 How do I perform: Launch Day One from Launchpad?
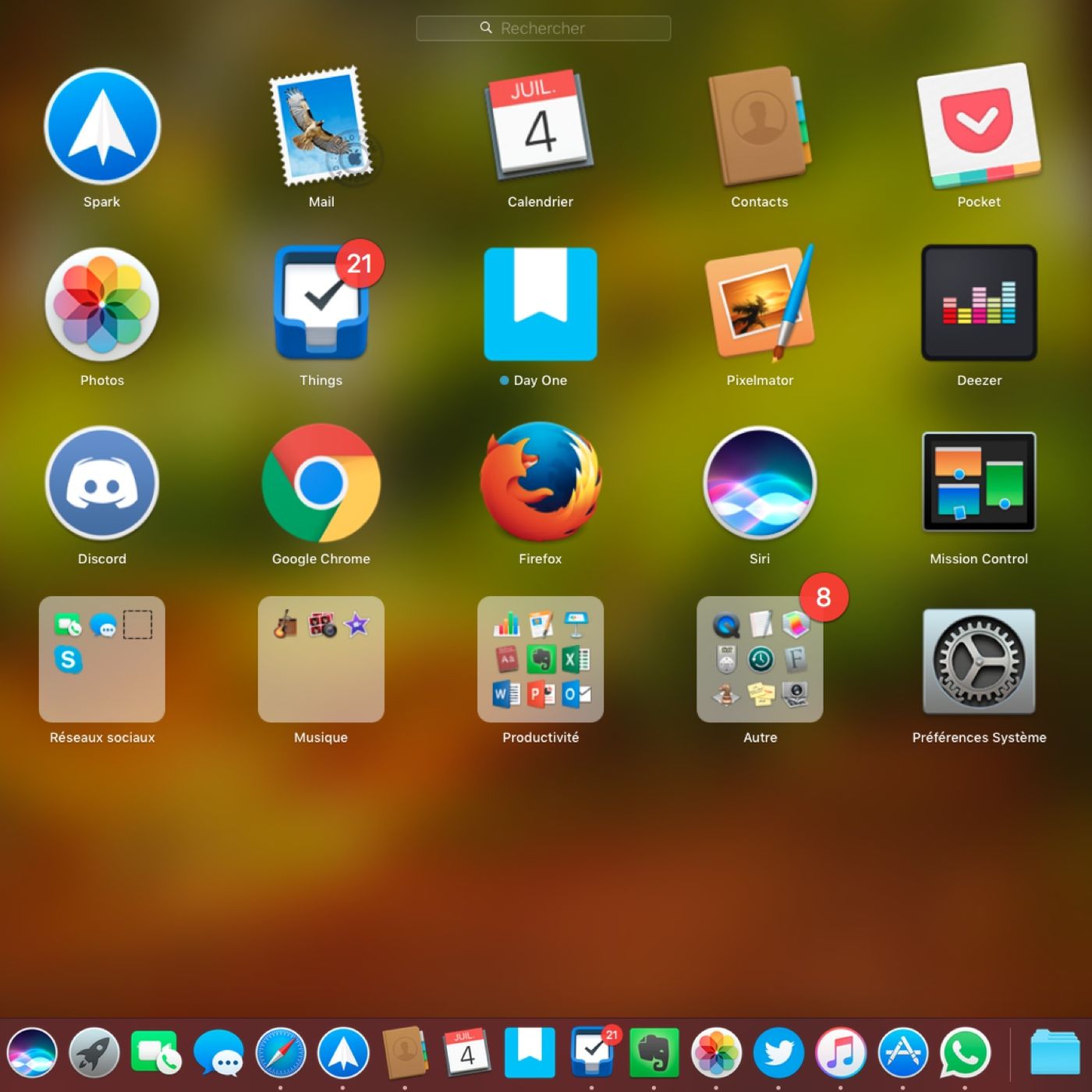click(x=541, y=304)
